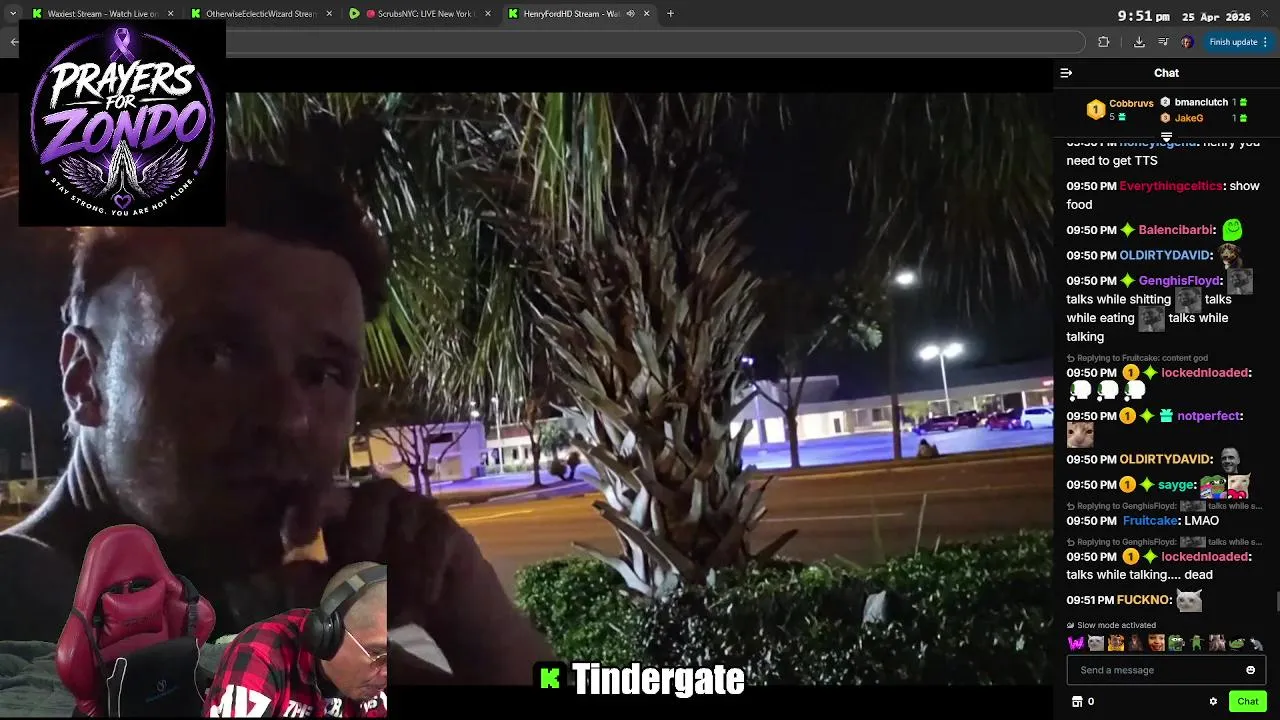Click the browser extensions puzzle icon
This screenshot has height=720, width=1280.
pyautogui.click(x=1103, y=42)
